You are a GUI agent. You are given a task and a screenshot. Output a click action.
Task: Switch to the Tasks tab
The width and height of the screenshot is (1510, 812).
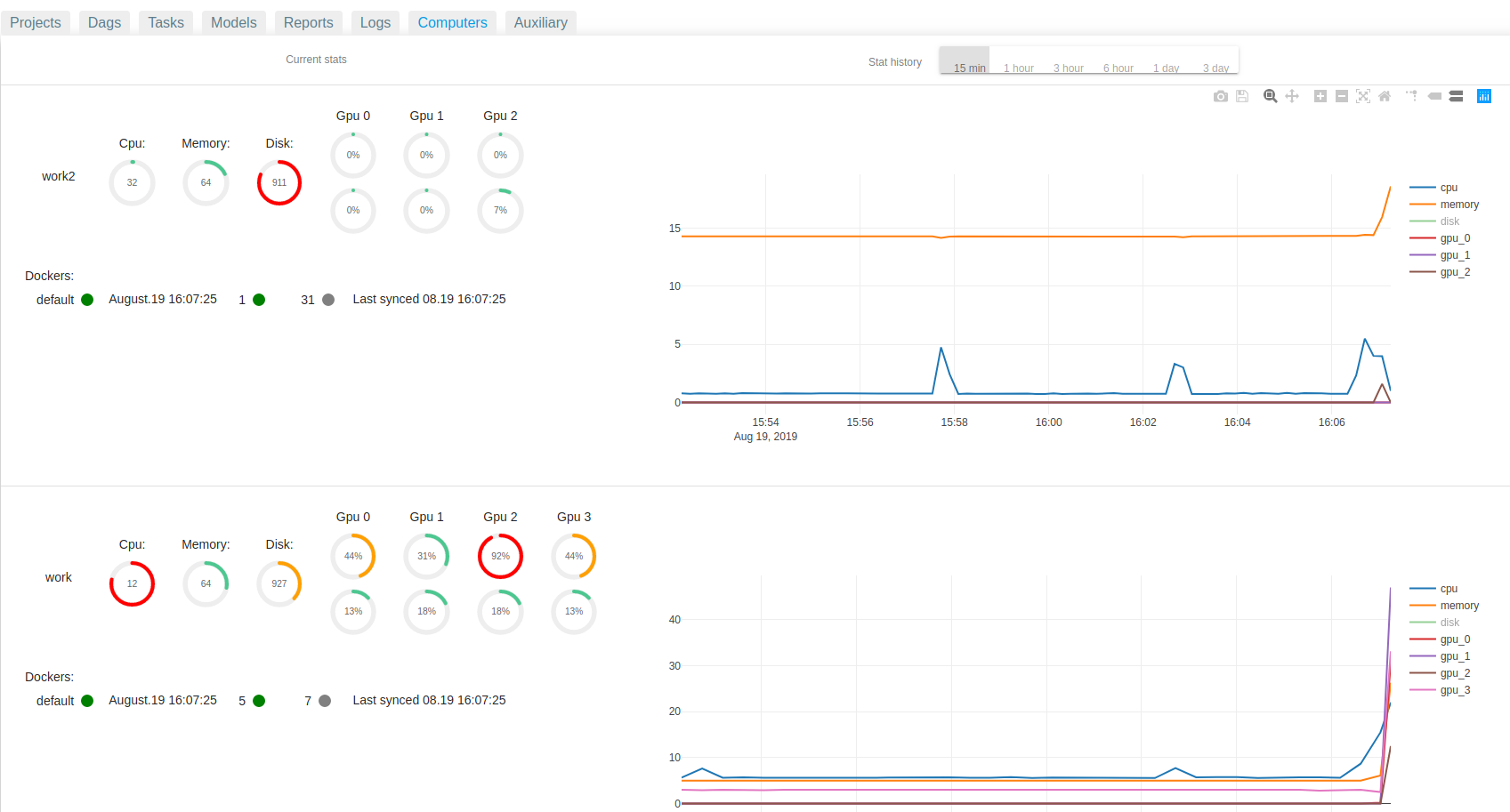tap(166, 22)
